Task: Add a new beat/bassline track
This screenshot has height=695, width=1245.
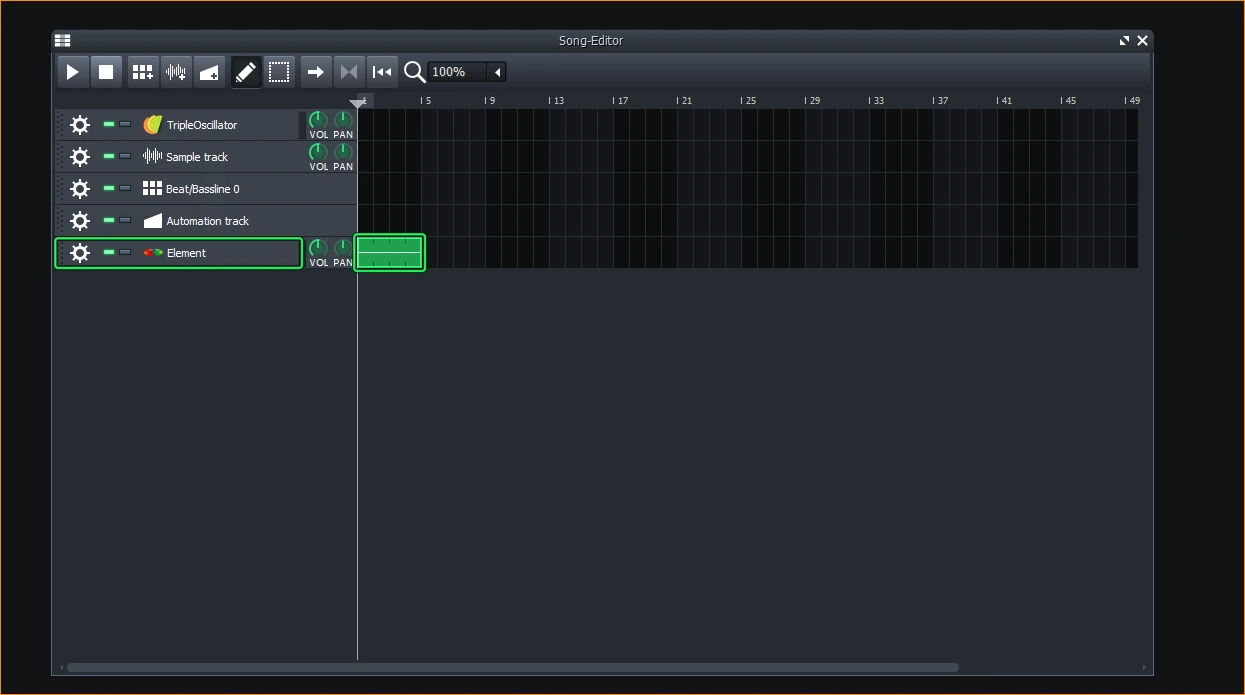Action: [x=143, y=72]
